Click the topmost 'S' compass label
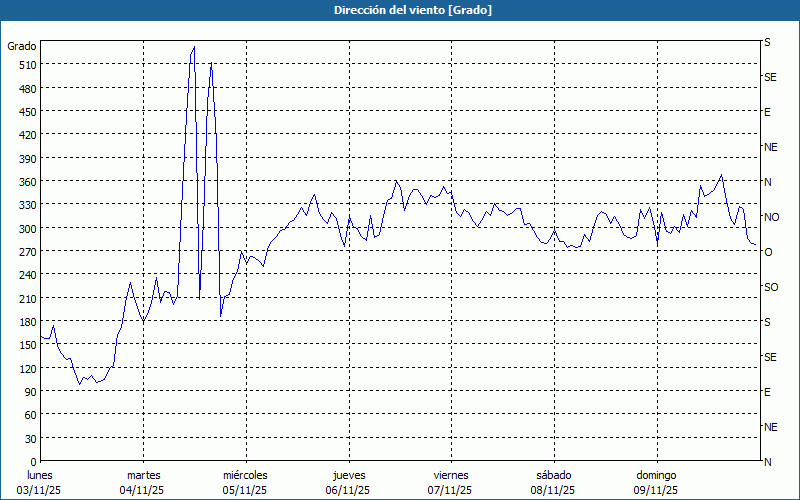 tap(767, 43)
